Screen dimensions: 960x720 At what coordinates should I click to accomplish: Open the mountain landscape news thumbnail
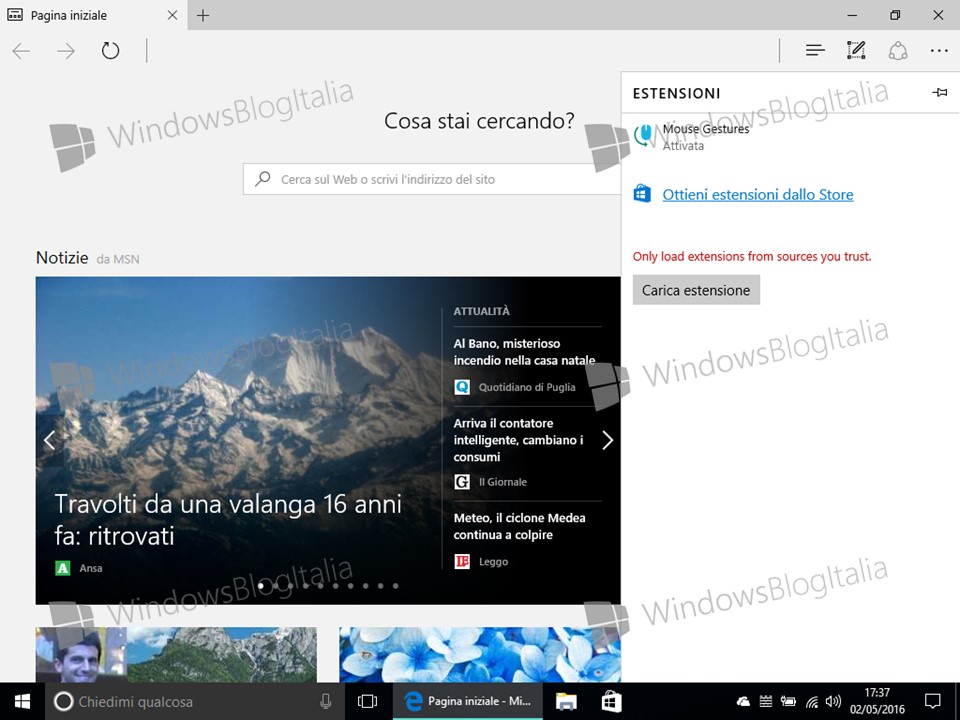(x=176, y=654)
